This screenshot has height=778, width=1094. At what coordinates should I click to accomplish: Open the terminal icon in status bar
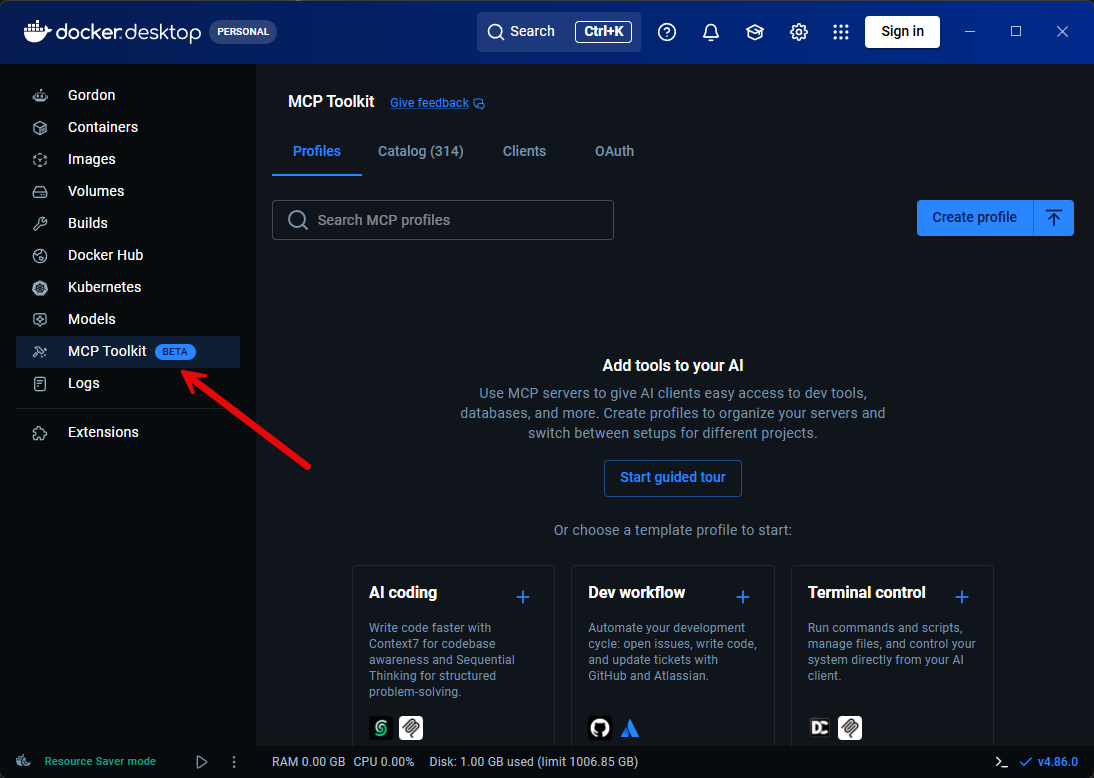[1001, 762]
